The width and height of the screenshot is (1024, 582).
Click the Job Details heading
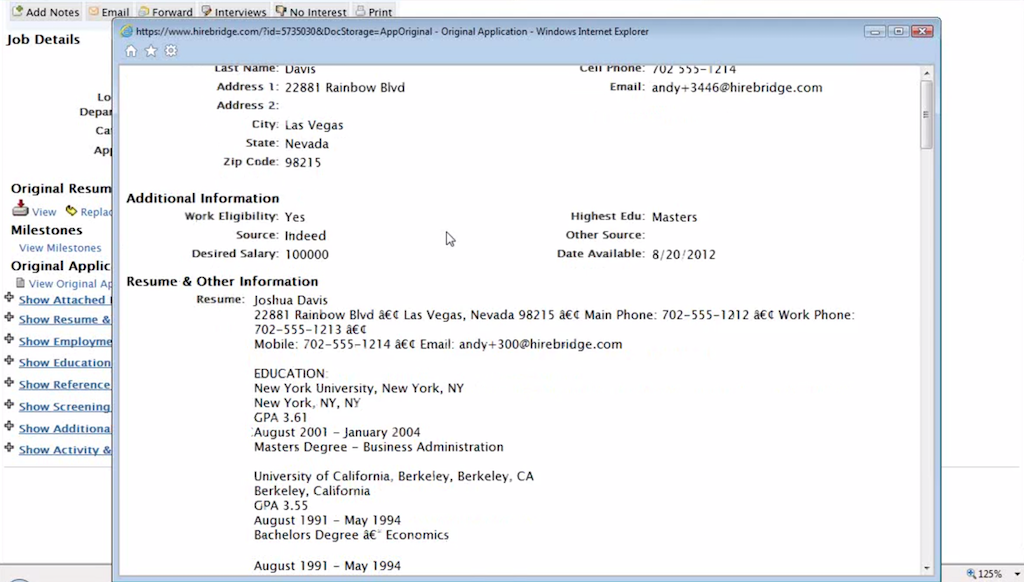[43, 39]
